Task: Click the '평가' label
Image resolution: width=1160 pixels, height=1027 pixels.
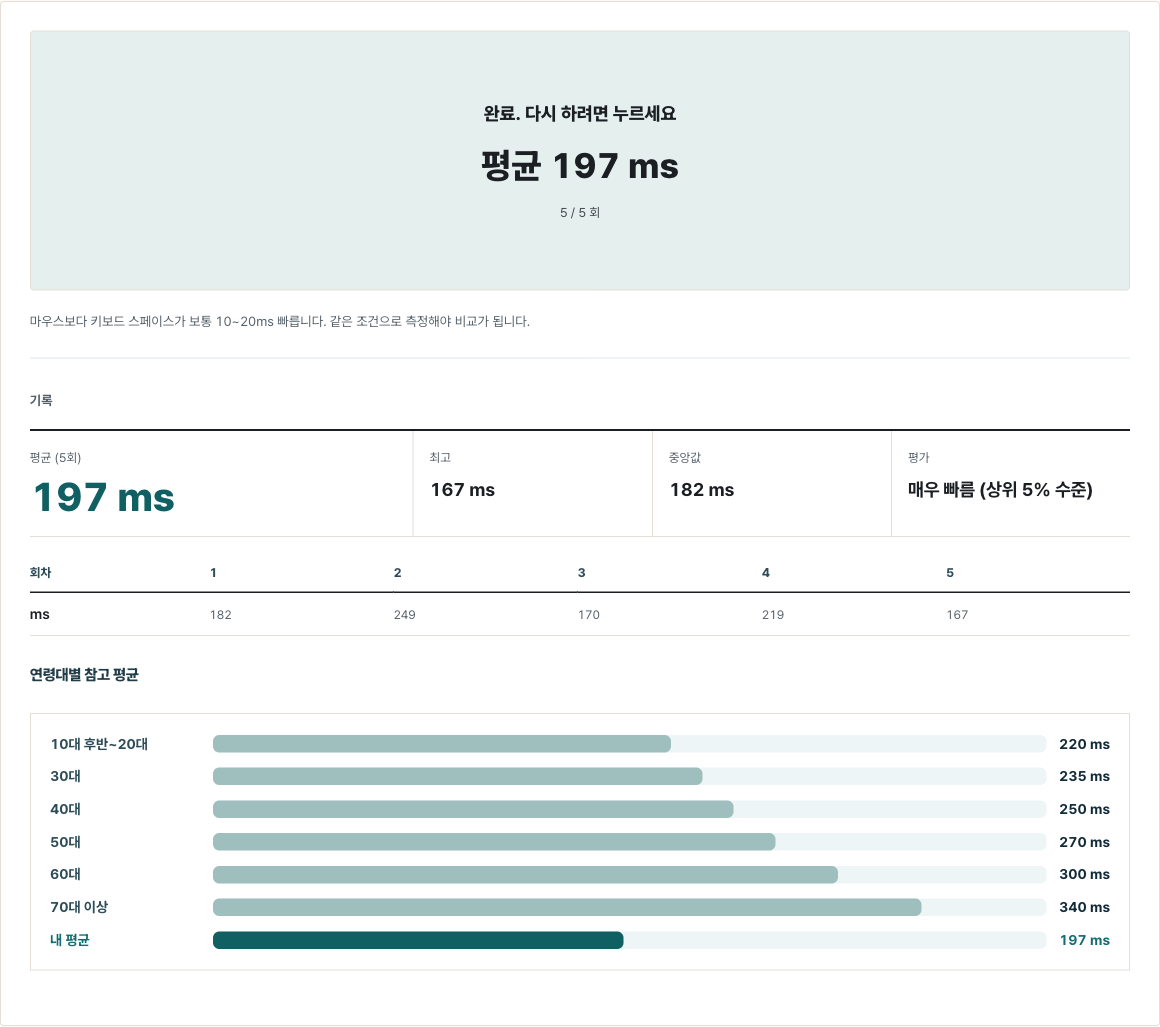Action: 918,457
